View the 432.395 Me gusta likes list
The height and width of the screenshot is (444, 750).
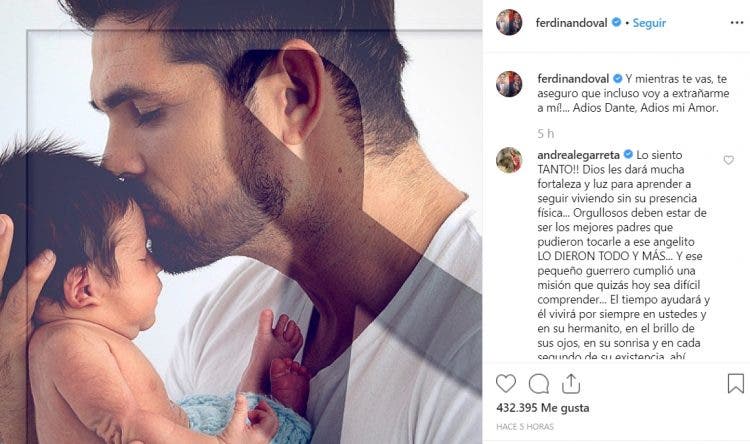coord(543,408)
